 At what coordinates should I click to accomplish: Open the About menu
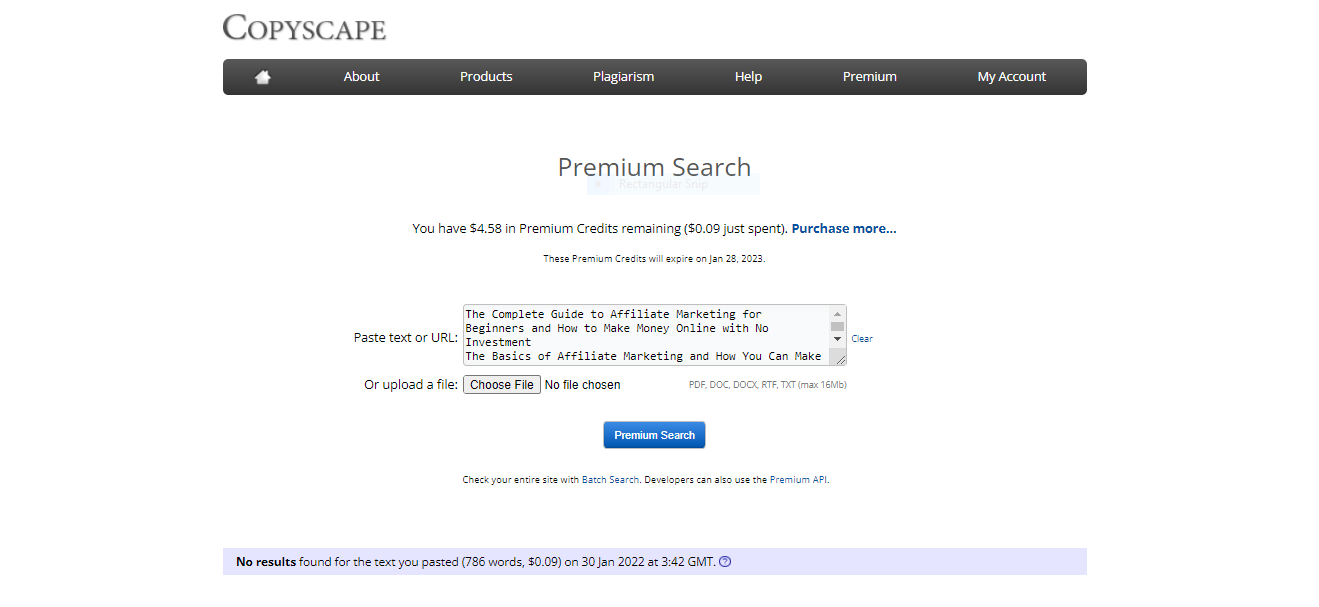point(361,76)
